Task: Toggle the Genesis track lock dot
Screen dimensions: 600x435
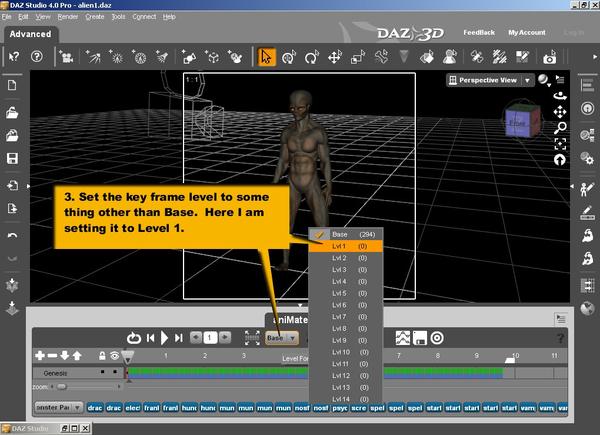Action: point(103,372)
